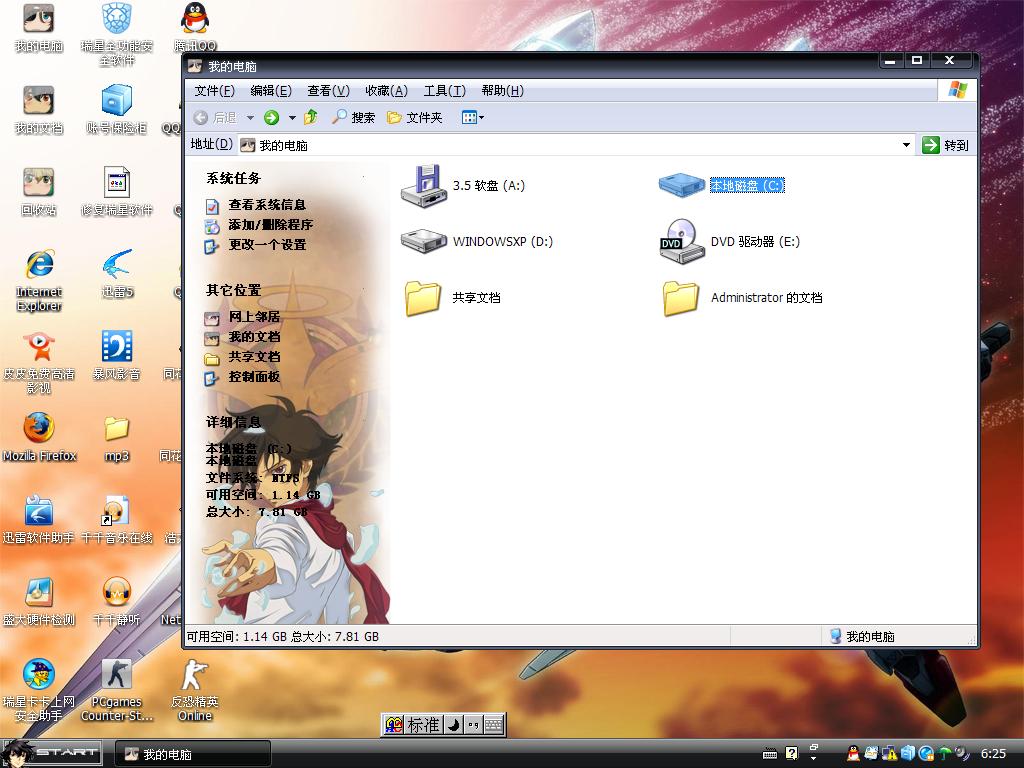Toggle the punctuation mode button on IME bar
This screenshot has height=768, width=1024.
pyautogui.click(x=473, y=725)
